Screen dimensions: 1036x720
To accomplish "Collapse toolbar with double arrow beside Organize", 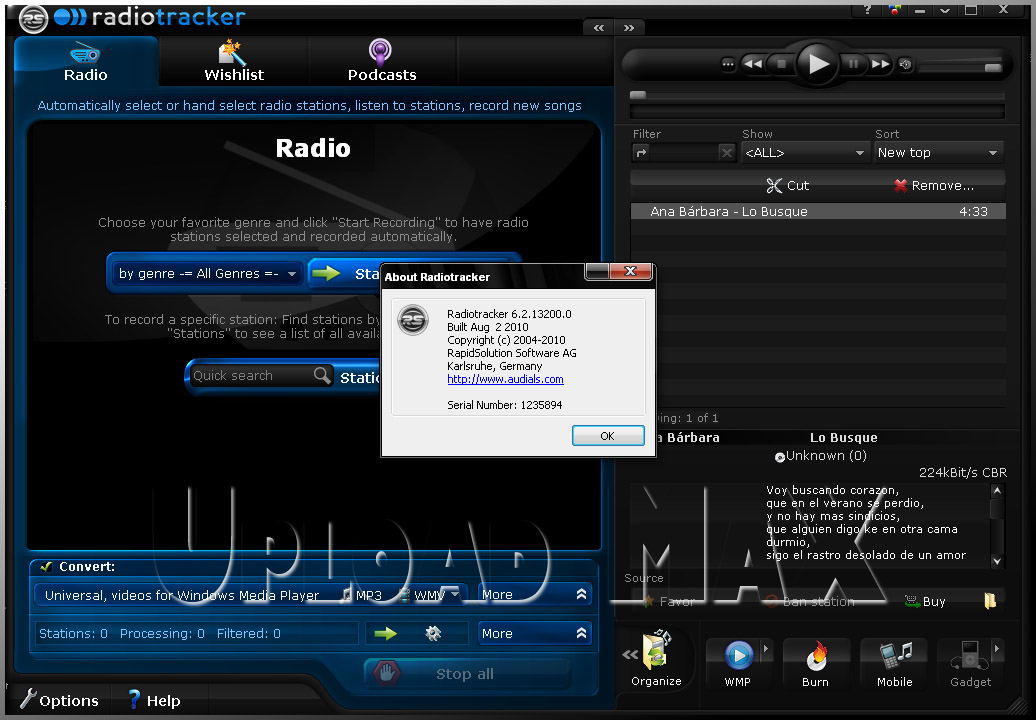I will [630, 655].
